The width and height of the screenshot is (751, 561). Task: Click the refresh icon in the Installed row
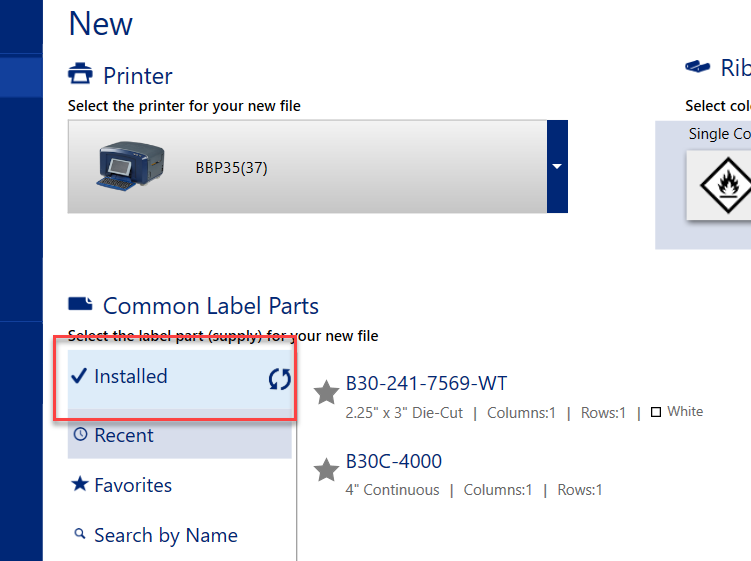pyautogui.click(x=279, y=378)
